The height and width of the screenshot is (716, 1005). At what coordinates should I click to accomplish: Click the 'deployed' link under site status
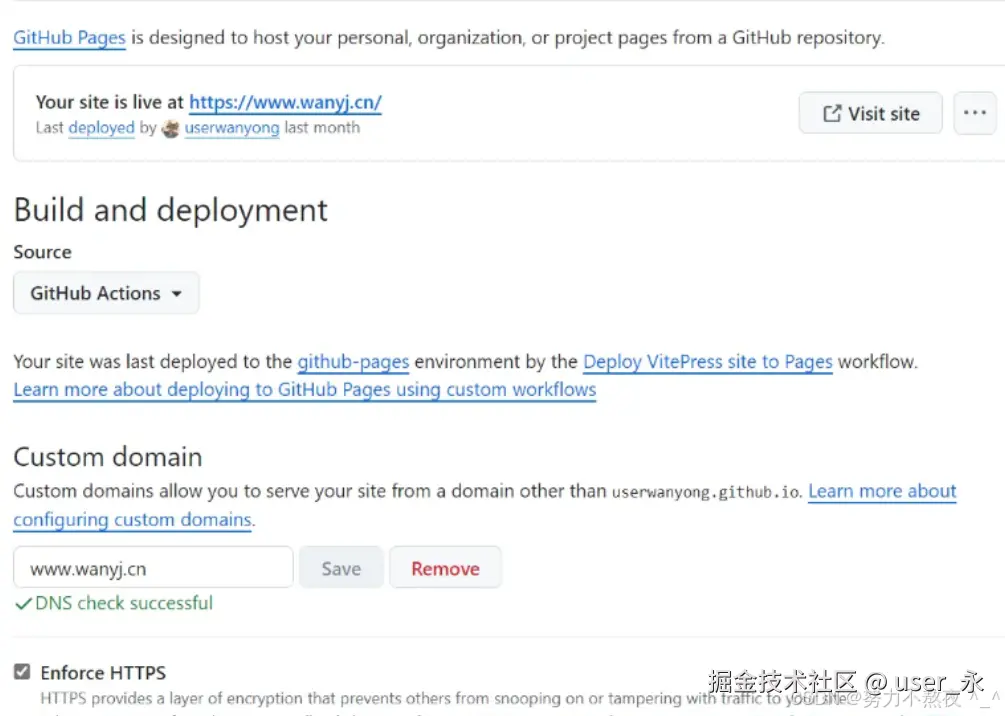click(101, 128)
